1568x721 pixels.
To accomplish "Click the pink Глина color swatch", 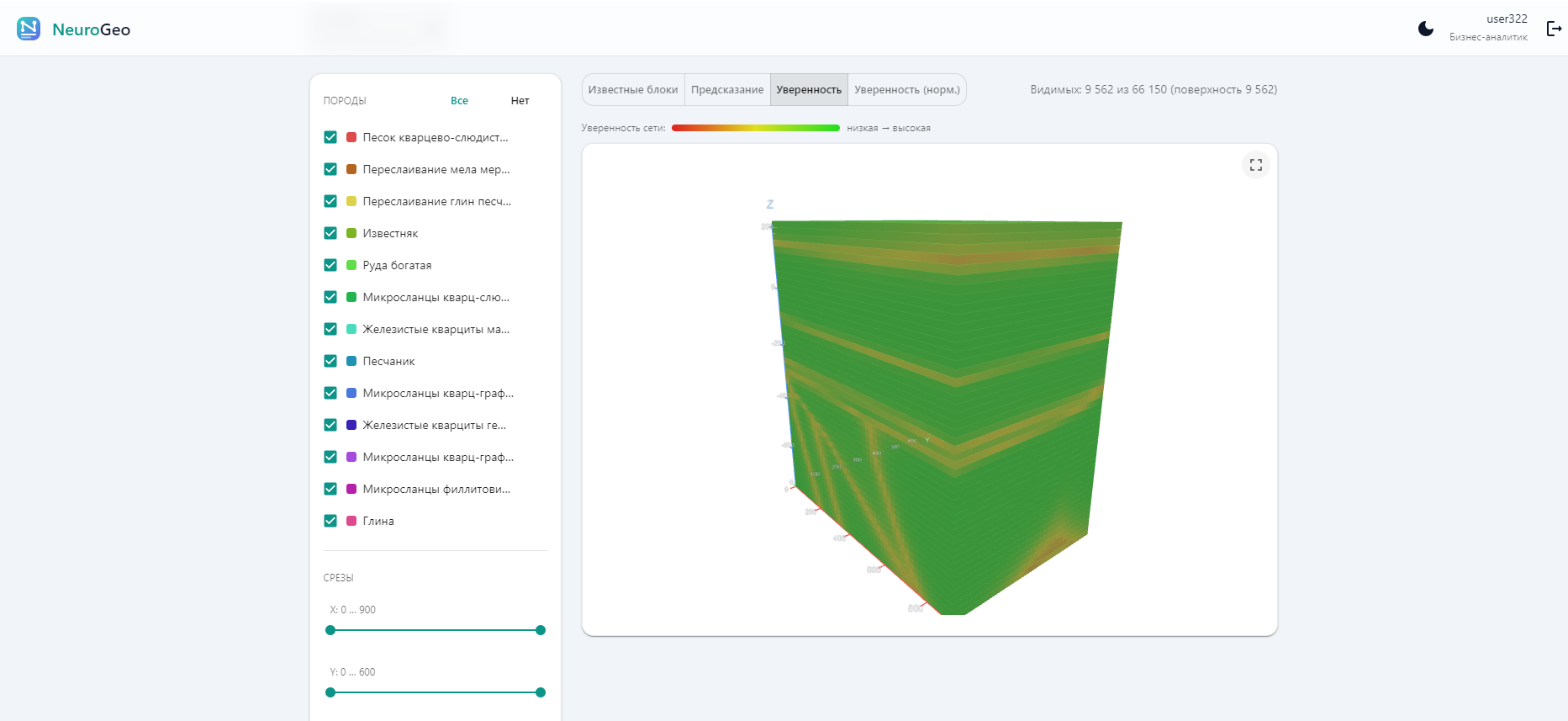I will pyautogui.click(x=351, y=521).
